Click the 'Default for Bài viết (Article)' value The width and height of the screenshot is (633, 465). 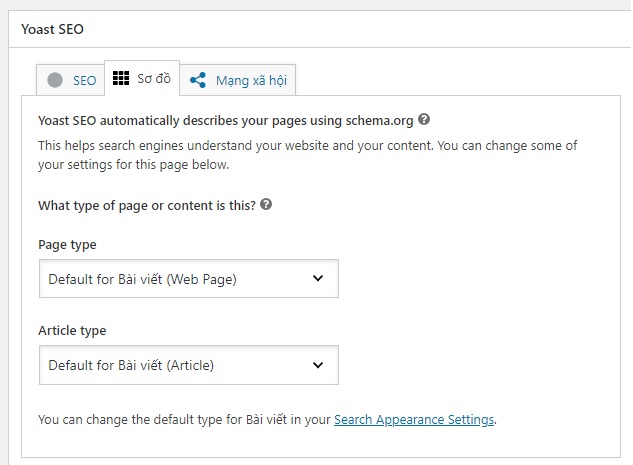(x=131, y=366)
